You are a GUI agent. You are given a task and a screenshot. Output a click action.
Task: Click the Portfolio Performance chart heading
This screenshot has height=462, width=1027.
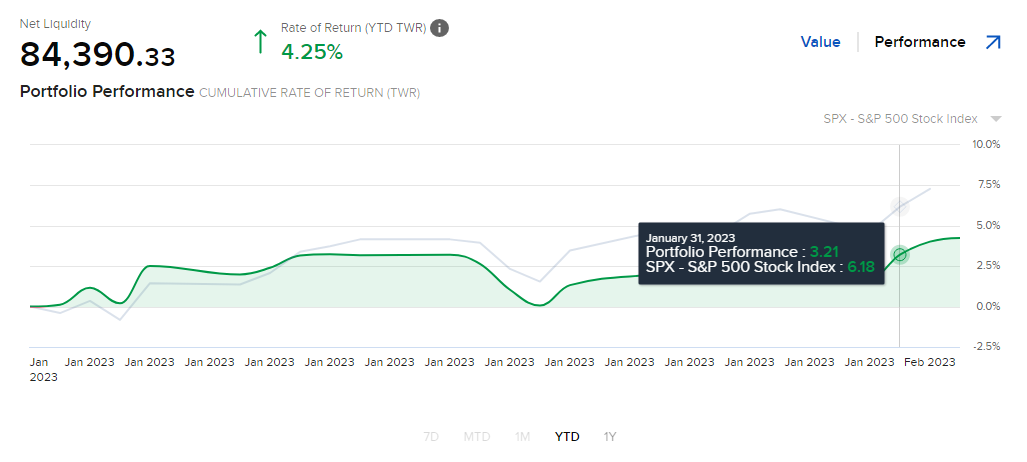pyautogui.click(x=107, y=92)
